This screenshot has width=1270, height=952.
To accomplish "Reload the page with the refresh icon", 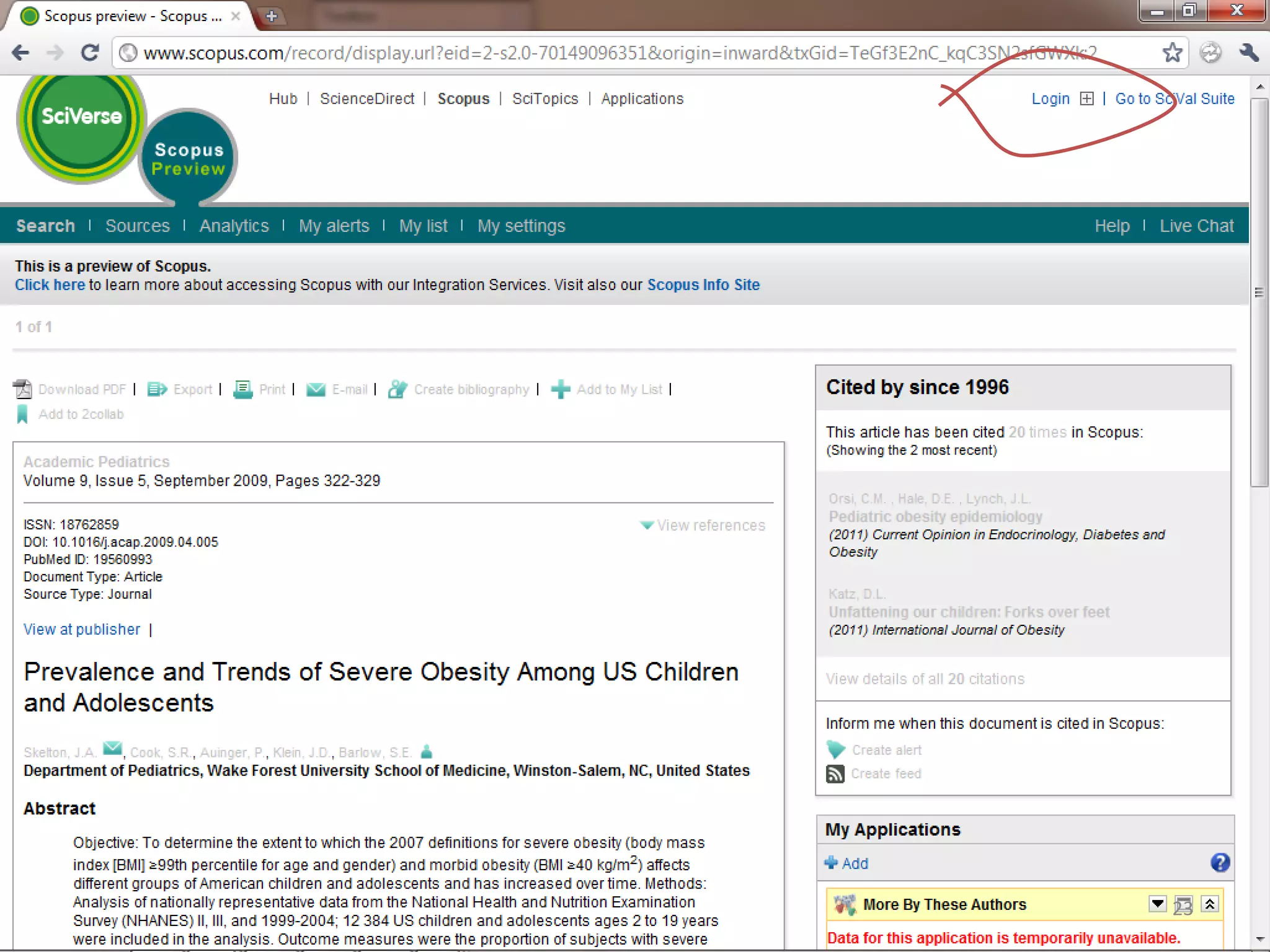I will 91,53.
